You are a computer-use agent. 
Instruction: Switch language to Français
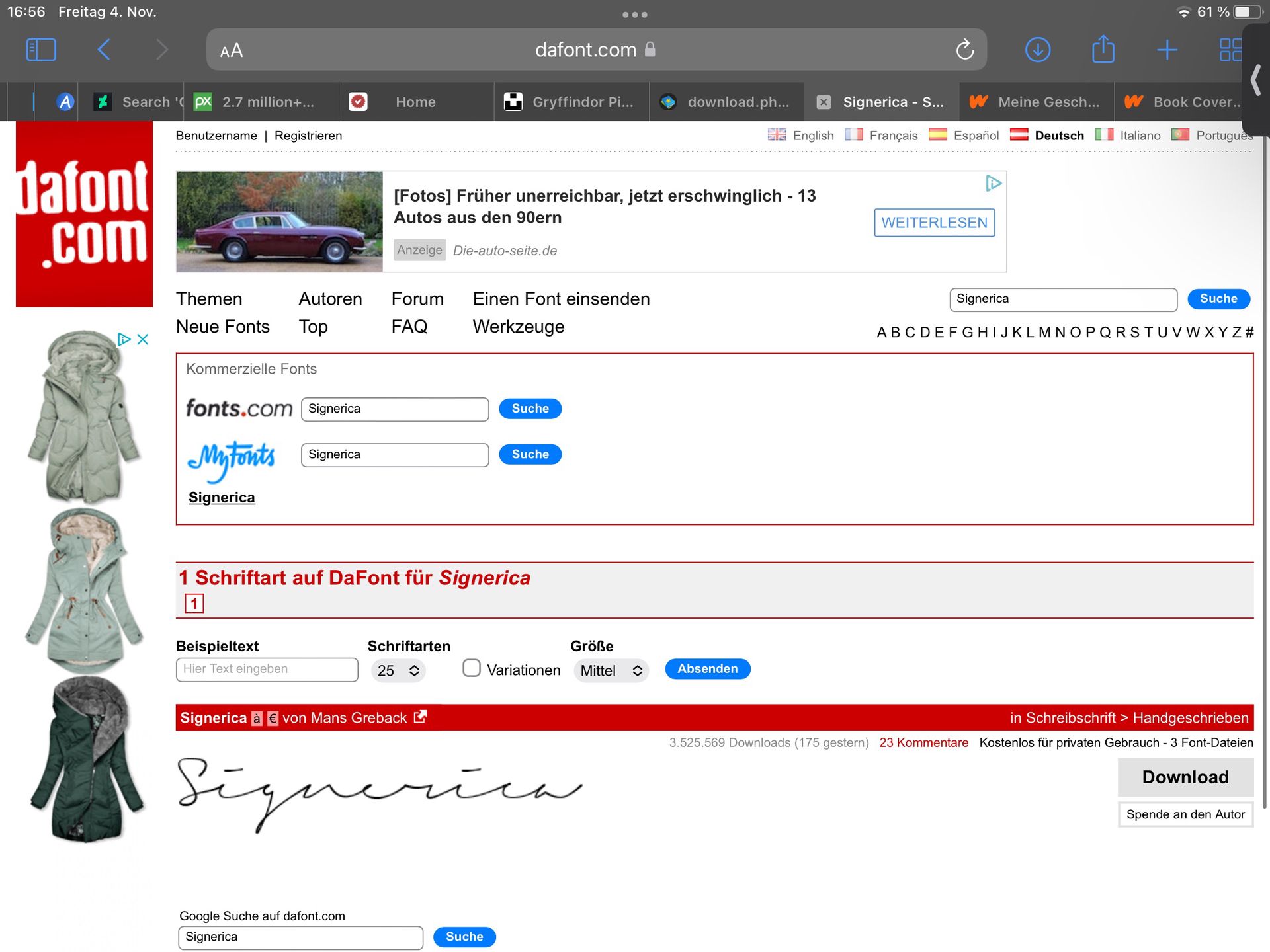(881, 136)
